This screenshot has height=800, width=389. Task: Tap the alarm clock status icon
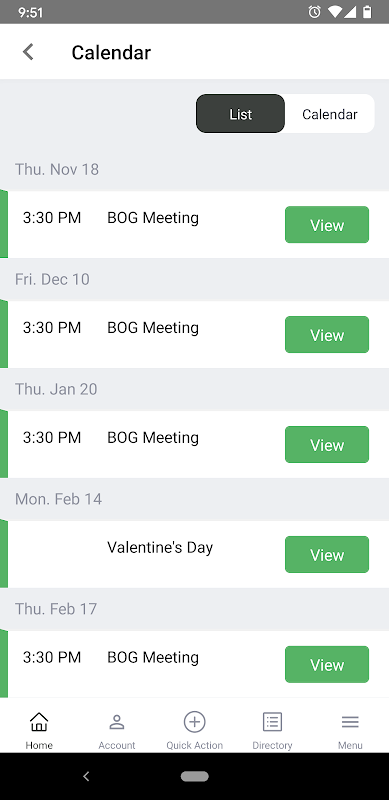tap(314, 12)
